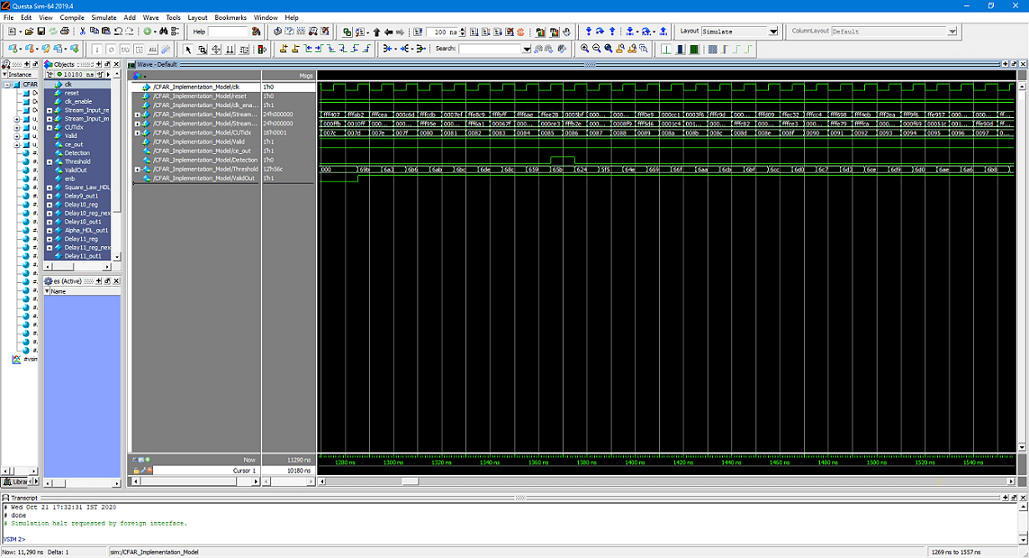
Task: Collapse the CFAR instance tree node
Action: pos(7,85)
